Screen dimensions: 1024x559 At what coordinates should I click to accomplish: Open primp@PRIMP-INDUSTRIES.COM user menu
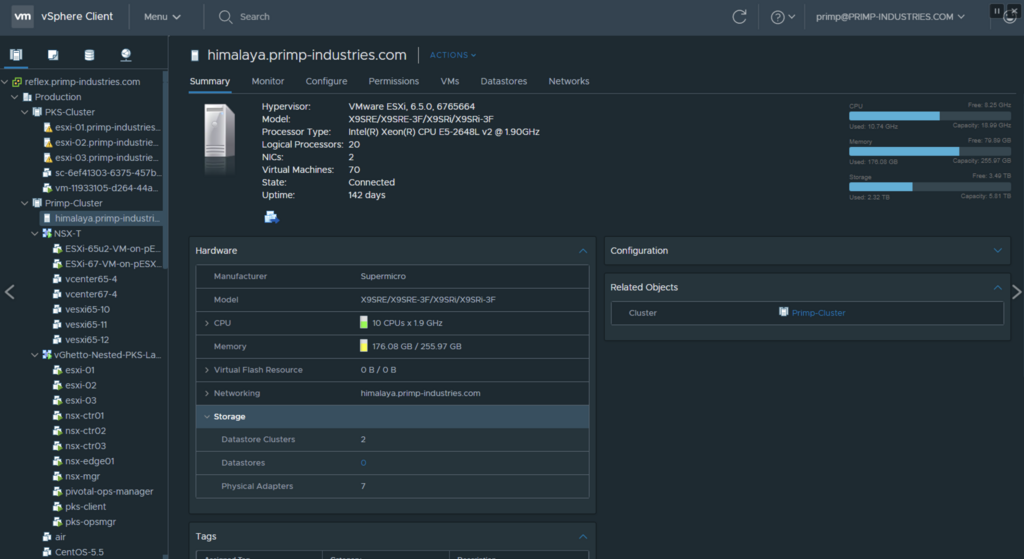tap(890, 17)
